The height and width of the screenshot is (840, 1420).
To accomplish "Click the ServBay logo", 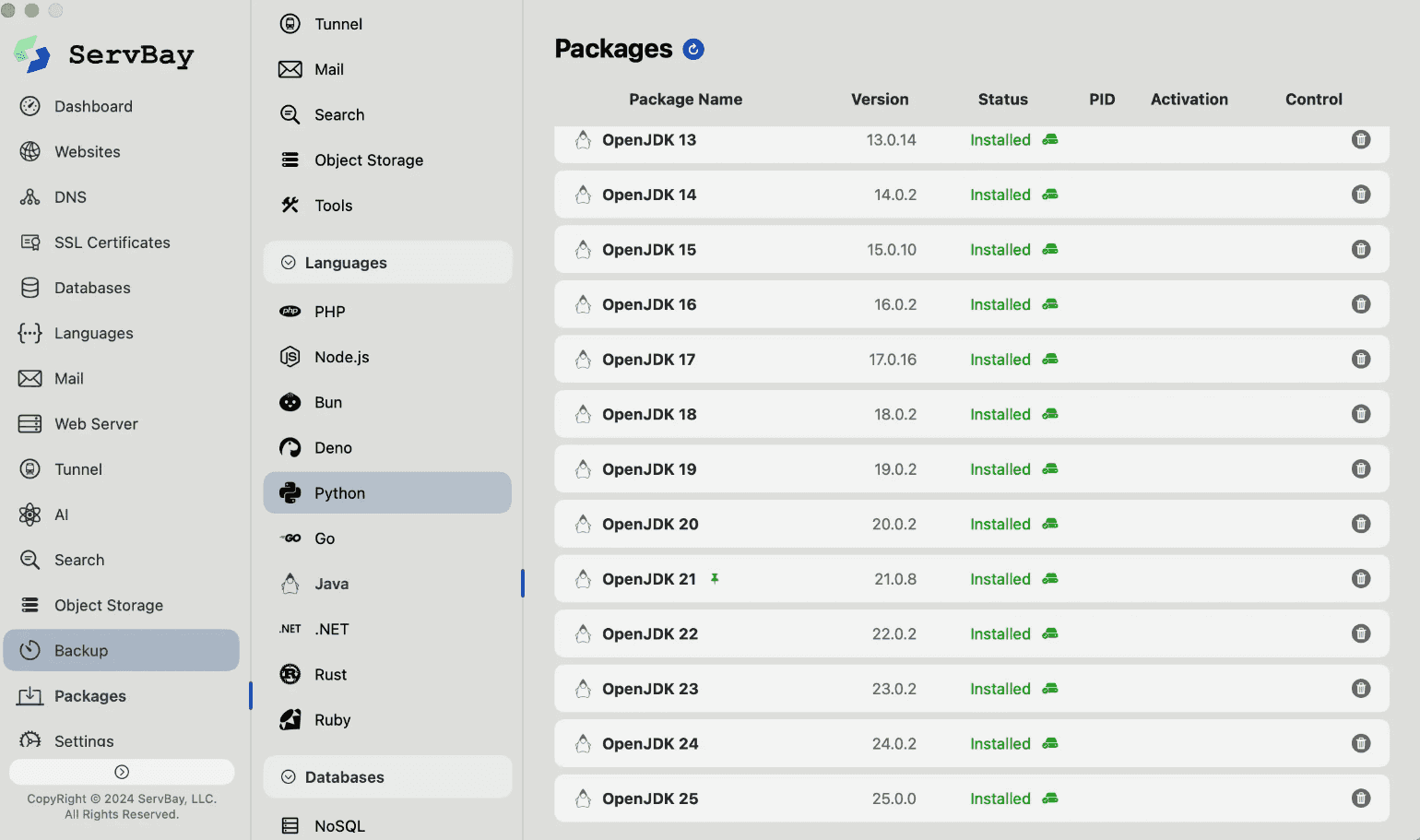I will [32, 54].
